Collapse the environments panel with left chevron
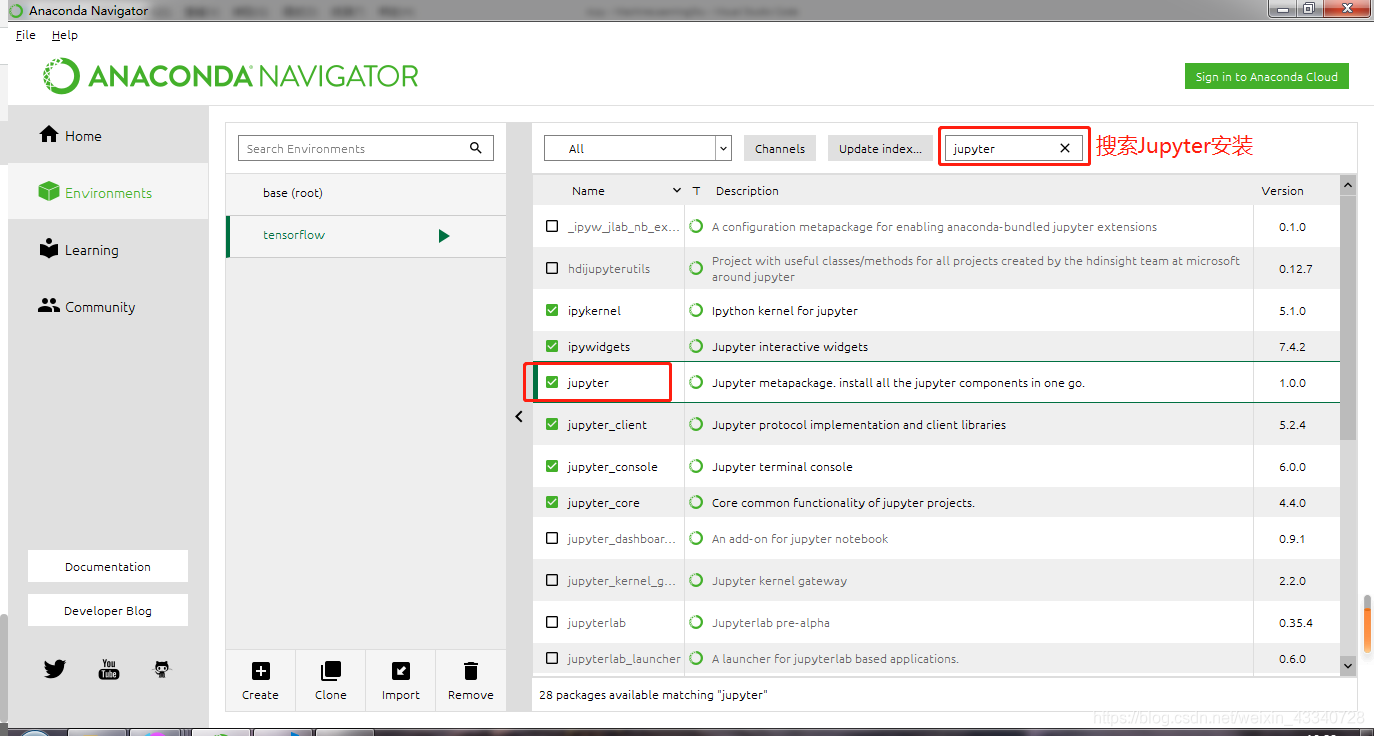Viewport: 1374px width, 736px height. pos(519,417)
